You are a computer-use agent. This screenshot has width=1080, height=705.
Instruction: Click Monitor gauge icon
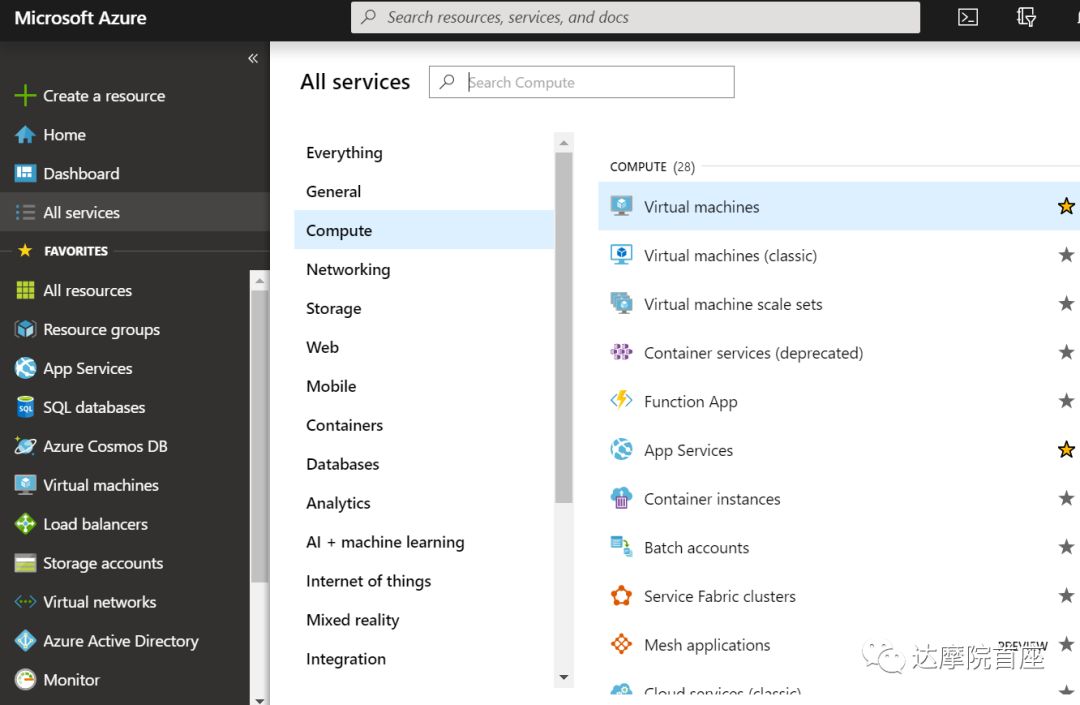point(25,680)
